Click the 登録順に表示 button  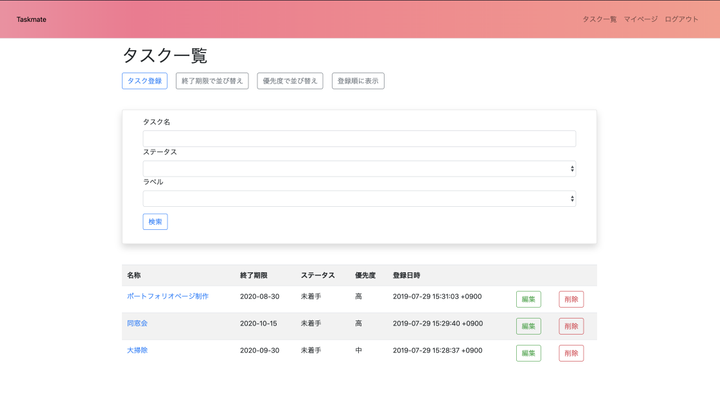(358, 81)
